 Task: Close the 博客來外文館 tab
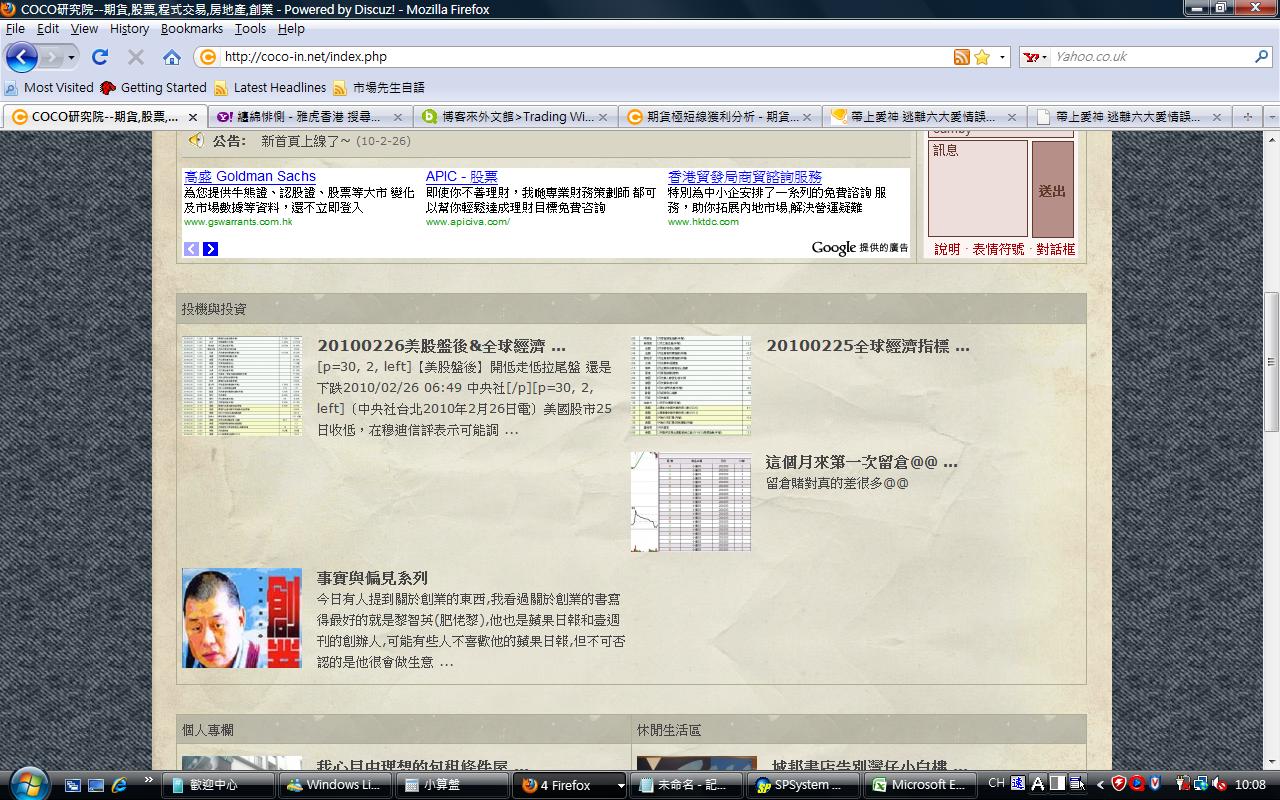(x=603, y=117)
